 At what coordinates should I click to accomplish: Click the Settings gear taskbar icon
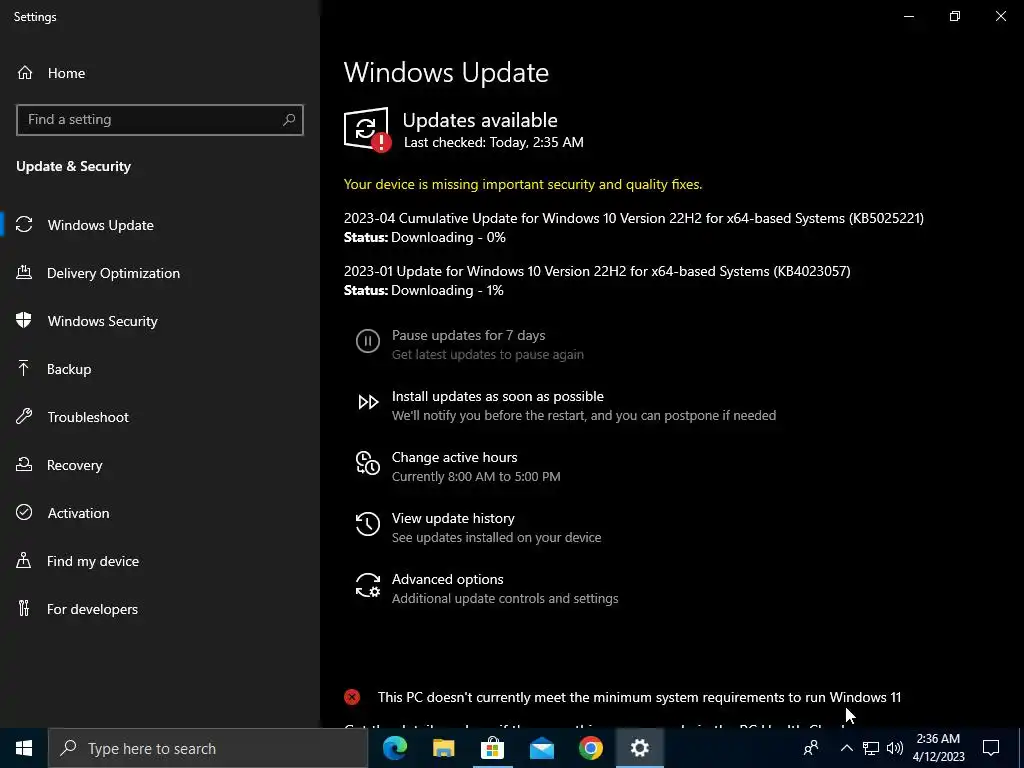[640, 748]
